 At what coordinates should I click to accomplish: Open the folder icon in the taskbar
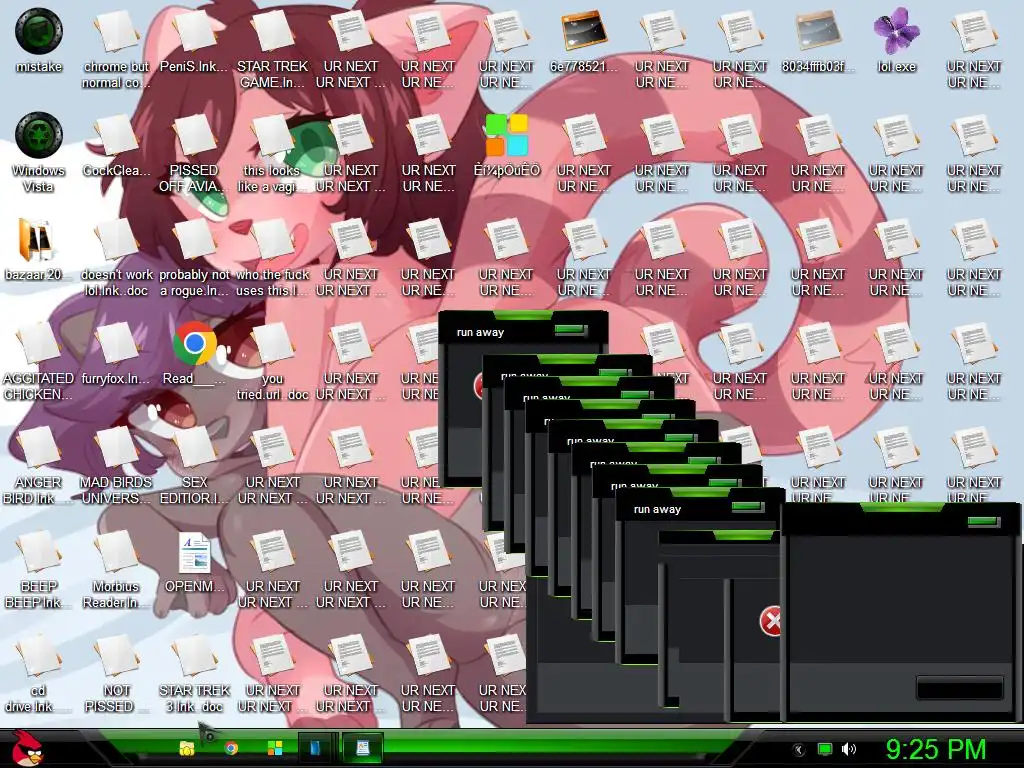187,748
